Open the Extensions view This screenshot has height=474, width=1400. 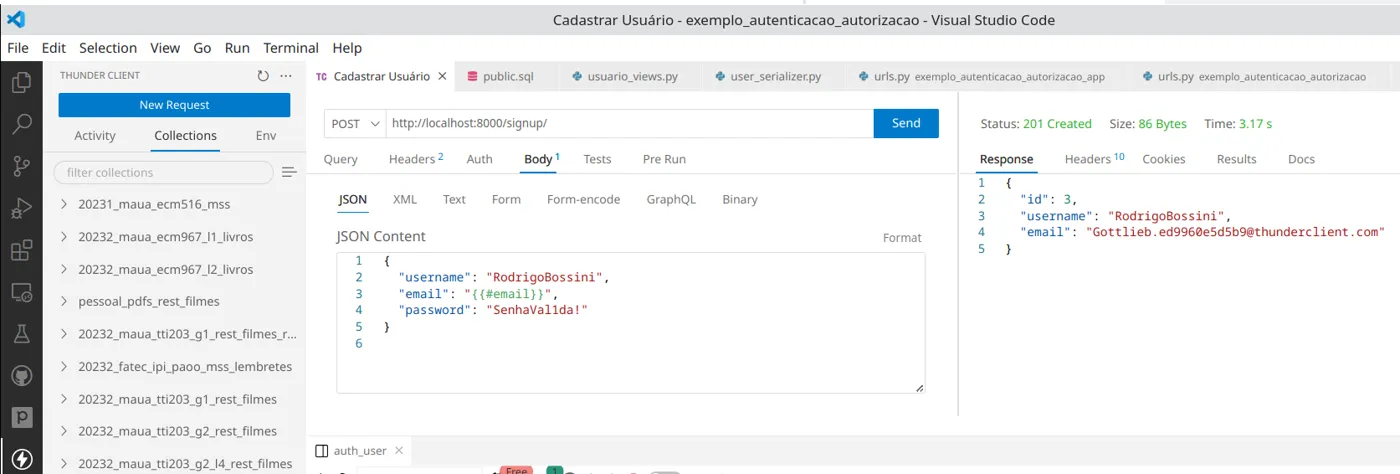[21, 251]
